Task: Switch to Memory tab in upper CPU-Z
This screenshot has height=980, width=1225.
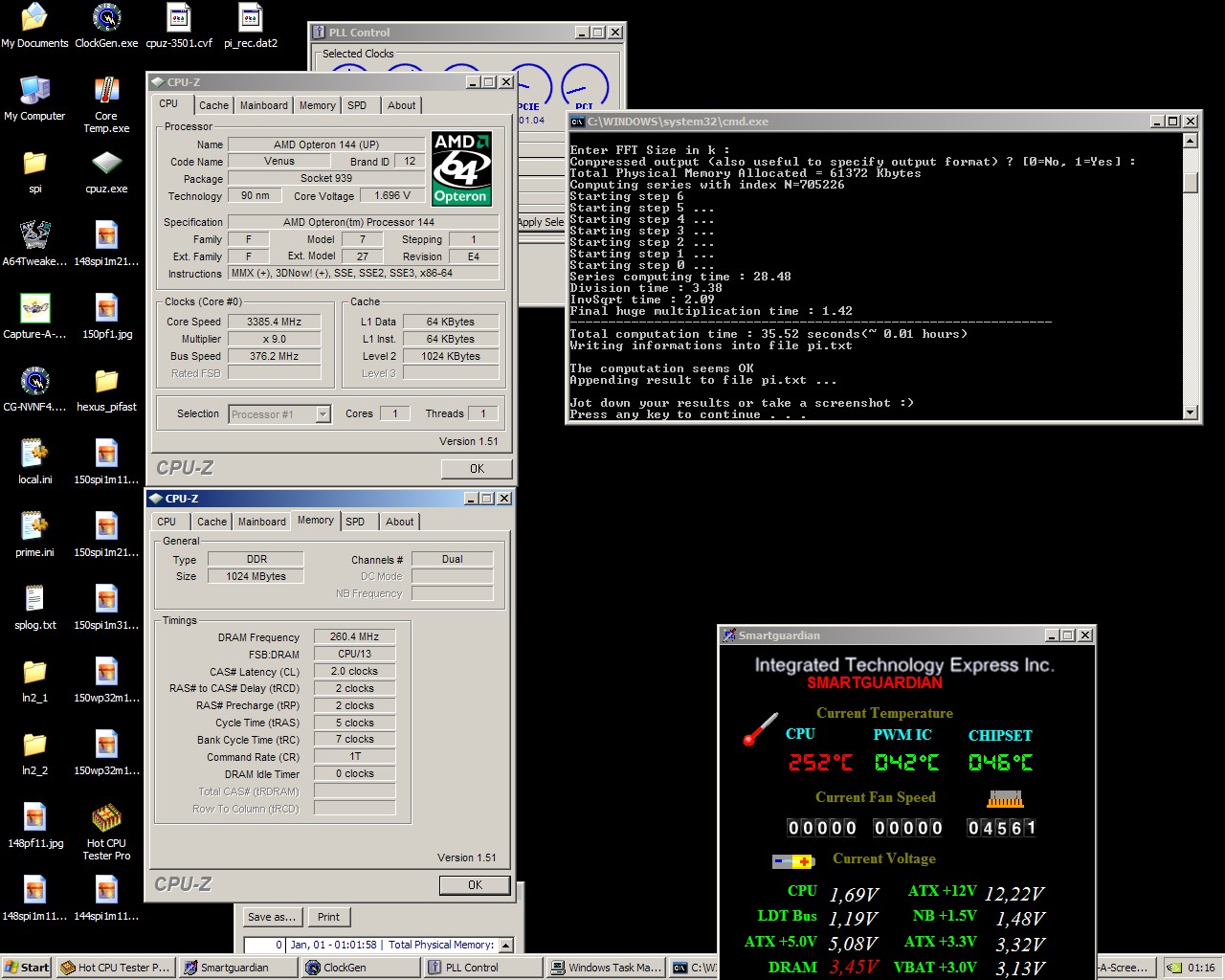Action: coord(317,105)
